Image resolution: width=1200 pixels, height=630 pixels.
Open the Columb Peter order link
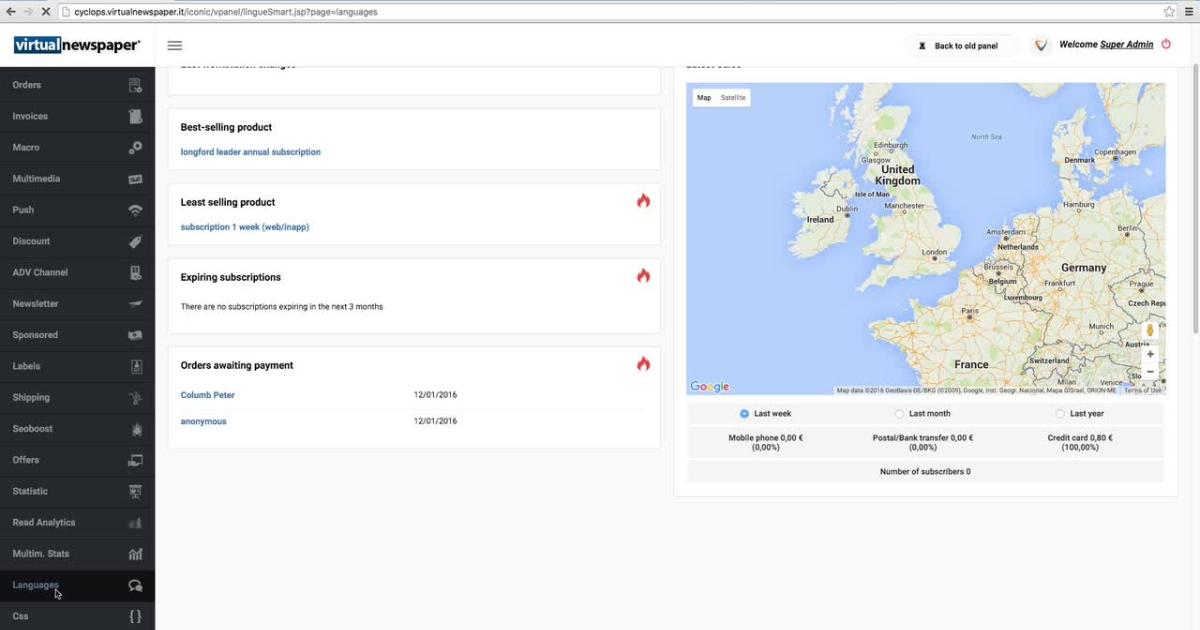pos(207,395)
